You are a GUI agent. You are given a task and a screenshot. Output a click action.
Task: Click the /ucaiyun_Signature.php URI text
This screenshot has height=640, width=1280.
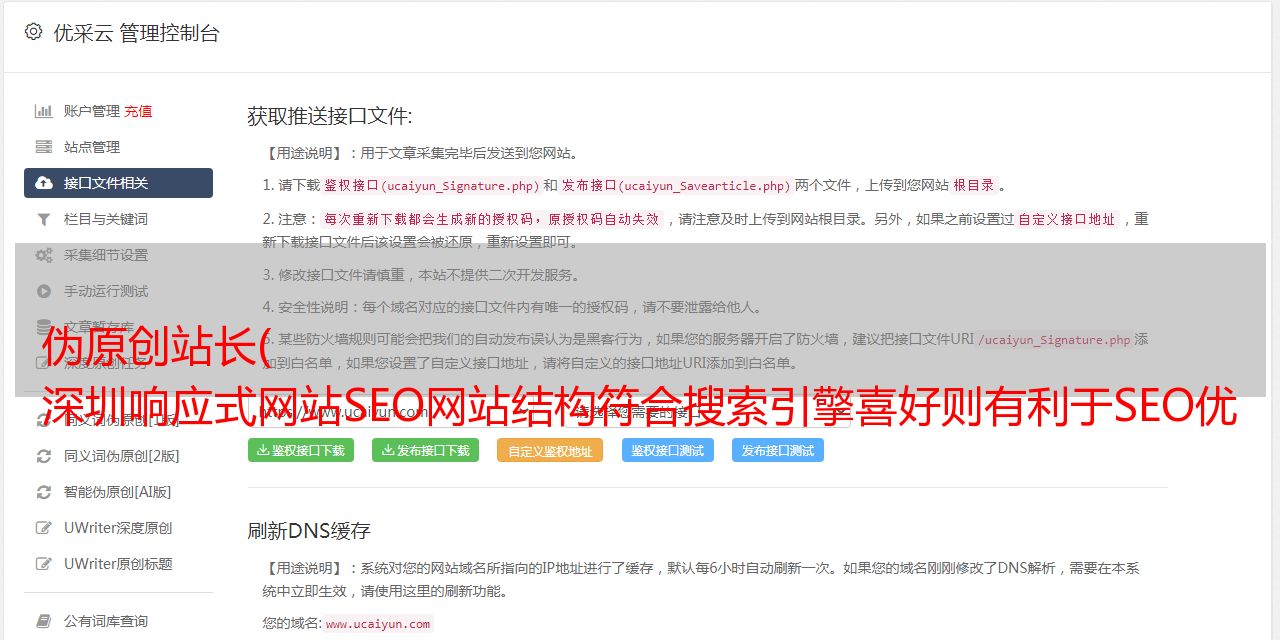(1054, 339)
